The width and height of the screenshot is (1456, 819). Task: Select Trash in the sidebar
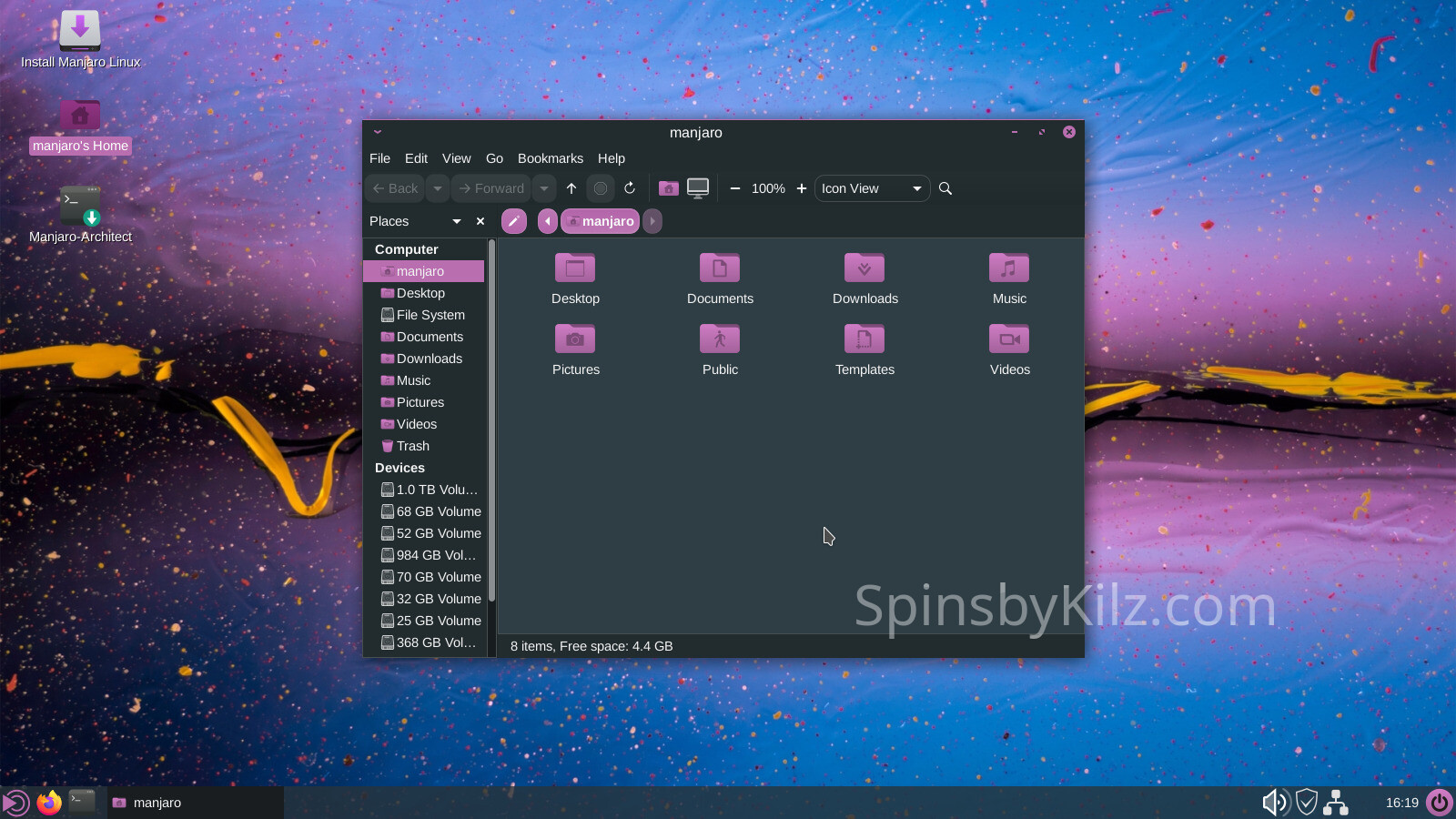click(x=412, y=446)
